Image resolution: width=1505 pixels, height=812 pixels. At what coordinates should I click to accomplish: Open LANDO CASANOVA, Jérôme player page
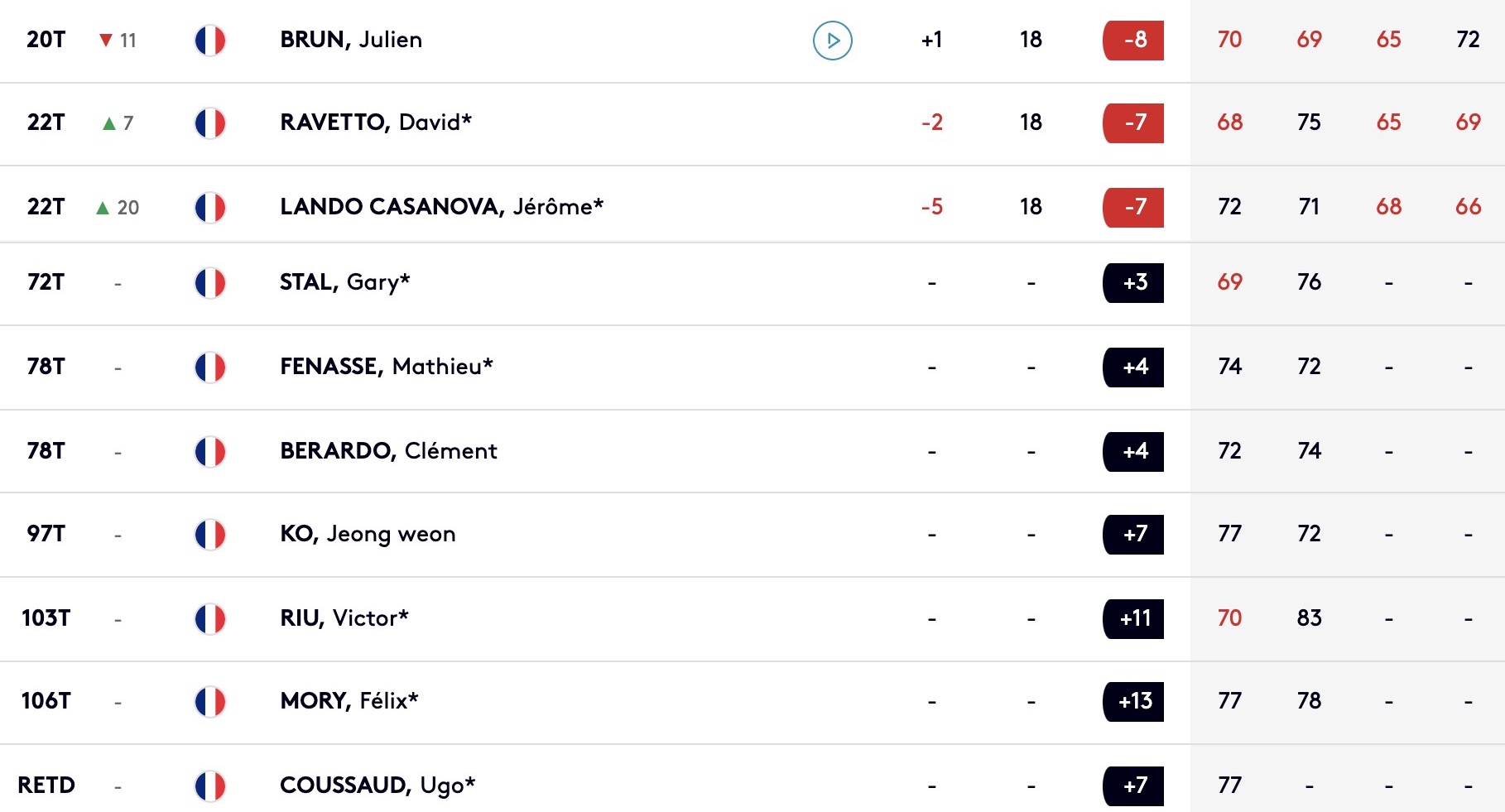pos(442,207)
